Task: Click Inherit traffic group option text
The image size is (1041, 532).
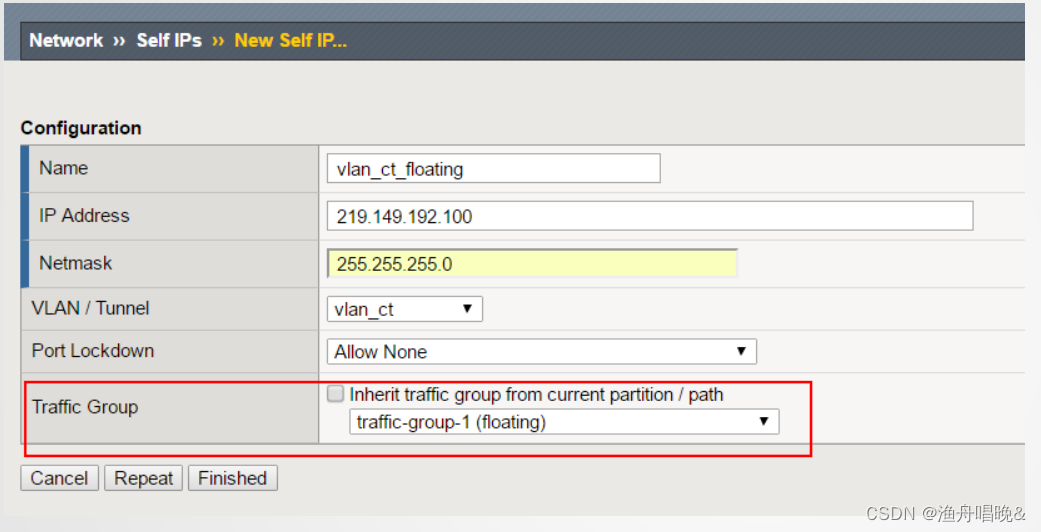Action: (536, 395)
